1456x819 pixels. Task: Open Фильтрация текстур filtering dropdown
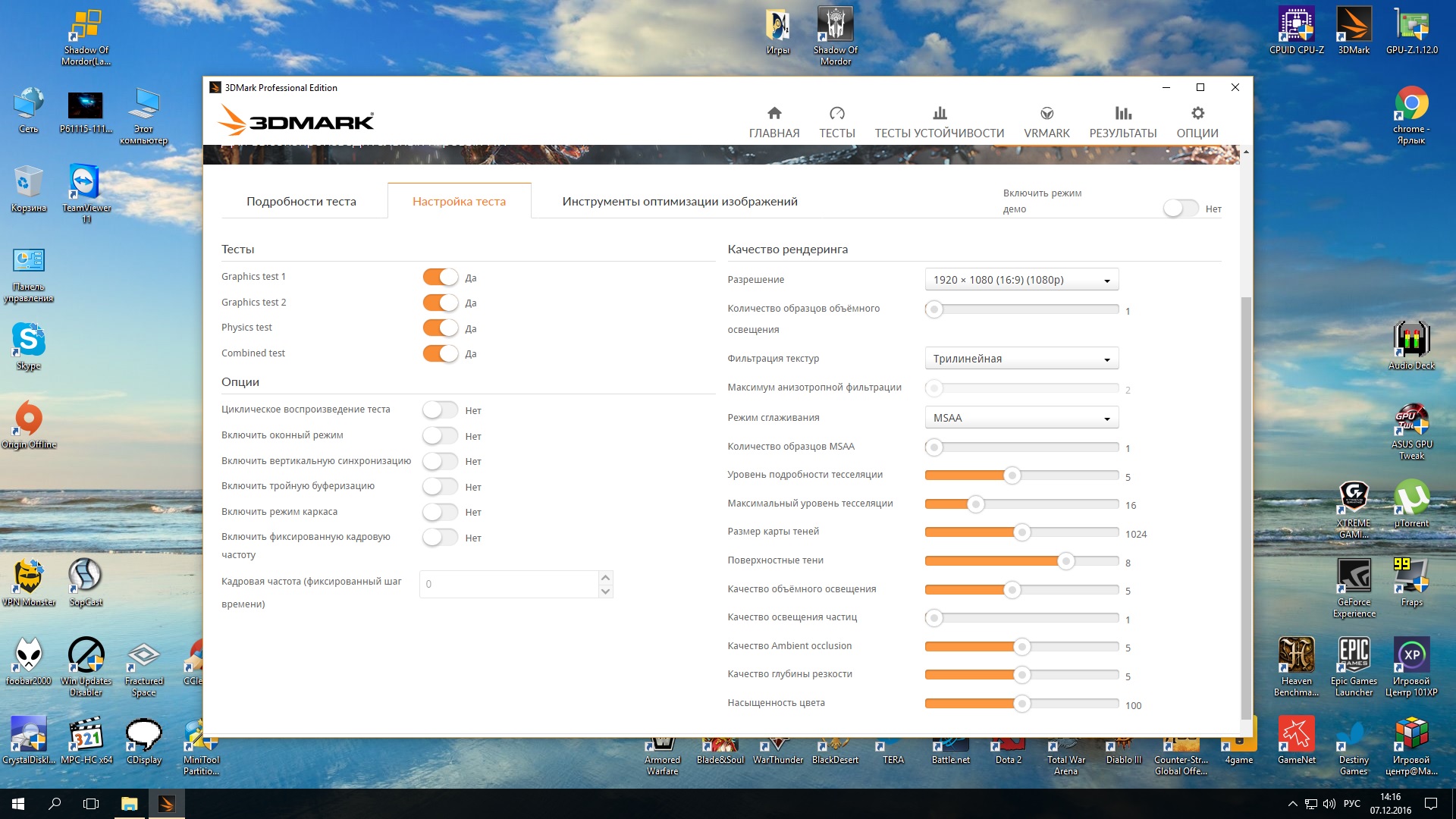(x=1021, y=359)
